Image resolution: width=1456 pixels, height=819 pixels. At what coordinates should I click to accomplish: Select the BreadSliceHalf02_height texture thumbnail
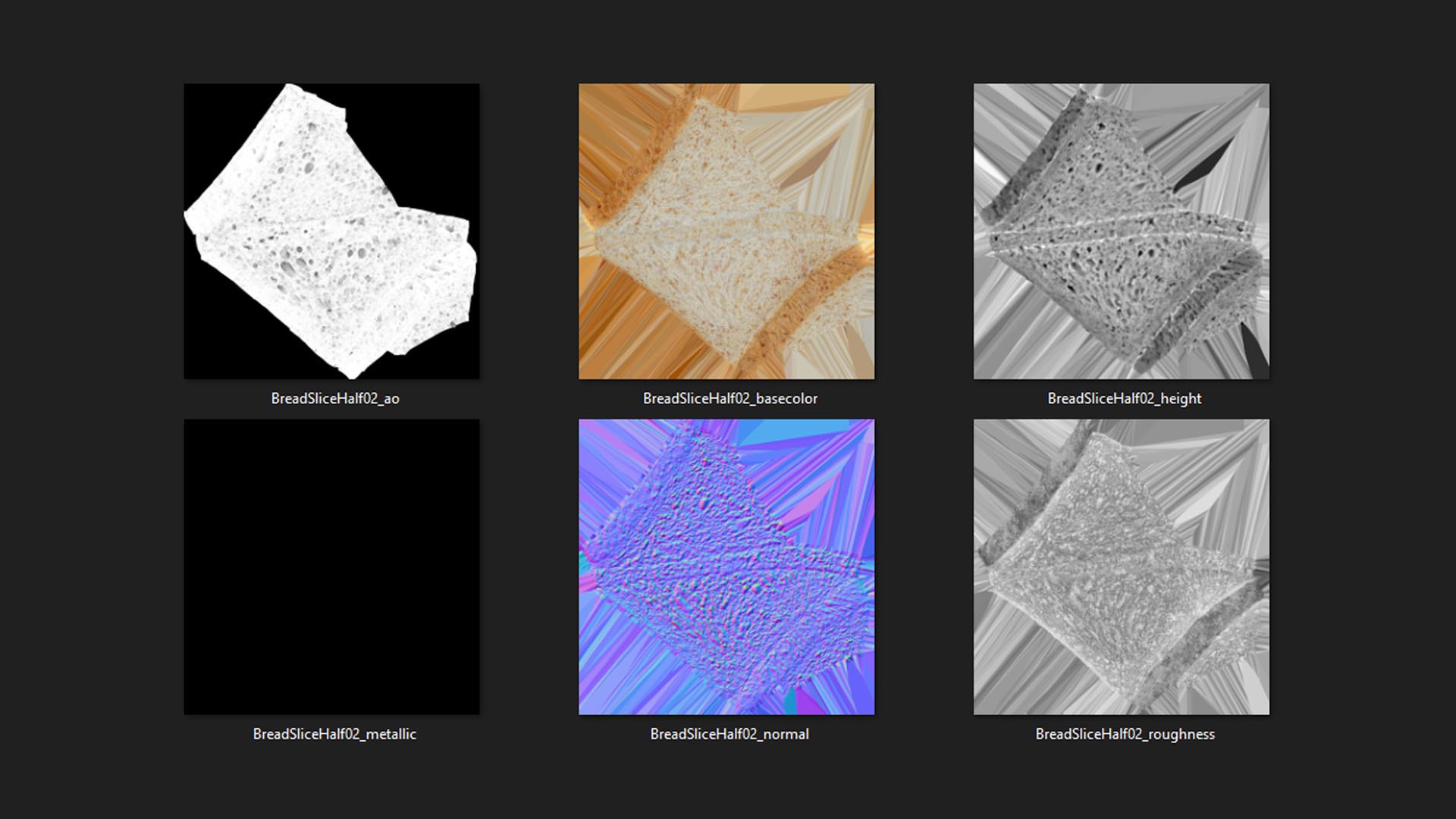[x=1122, y=231]
